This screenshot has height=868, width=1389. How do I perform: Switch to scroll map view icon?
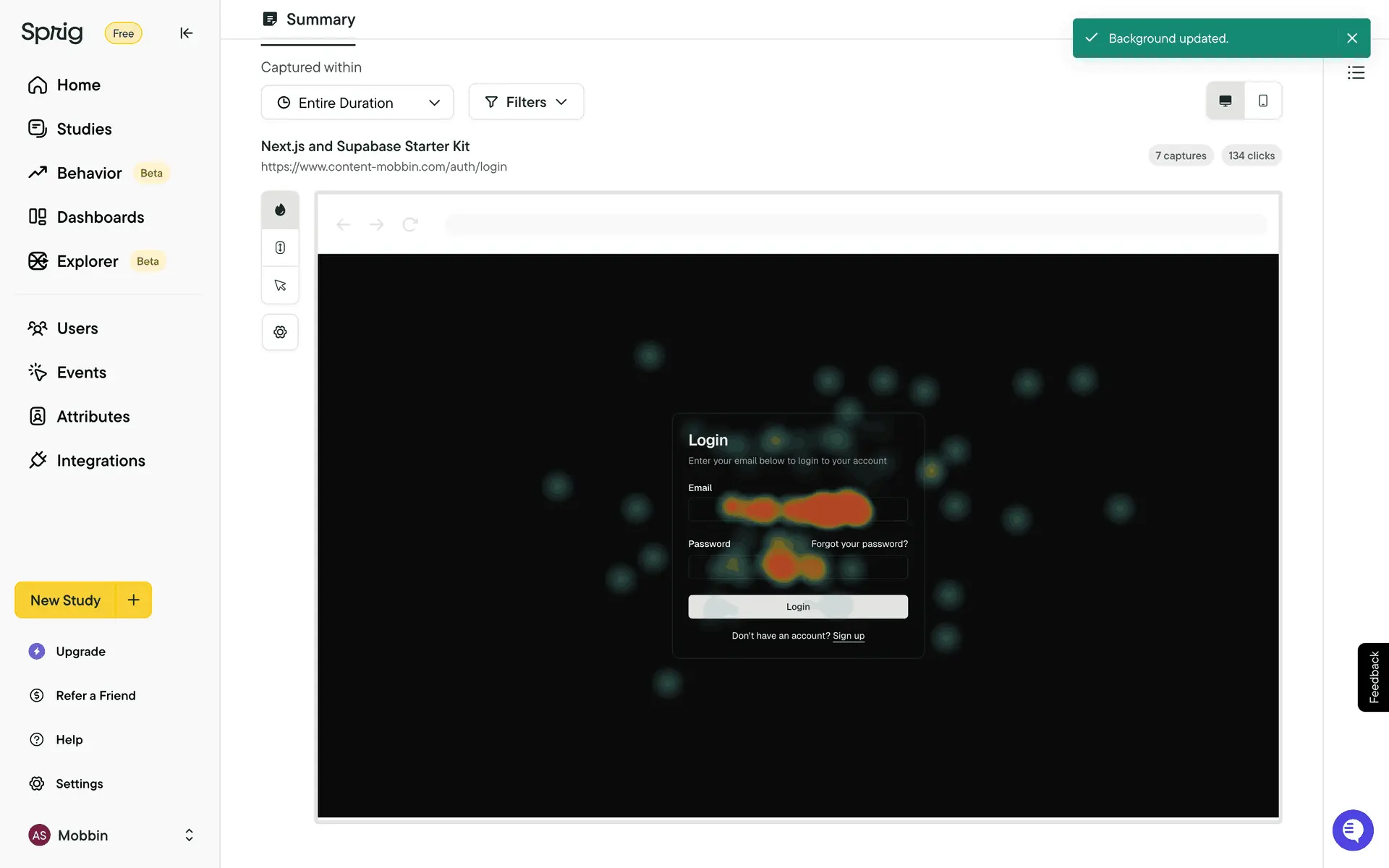[x=280, y=247]
